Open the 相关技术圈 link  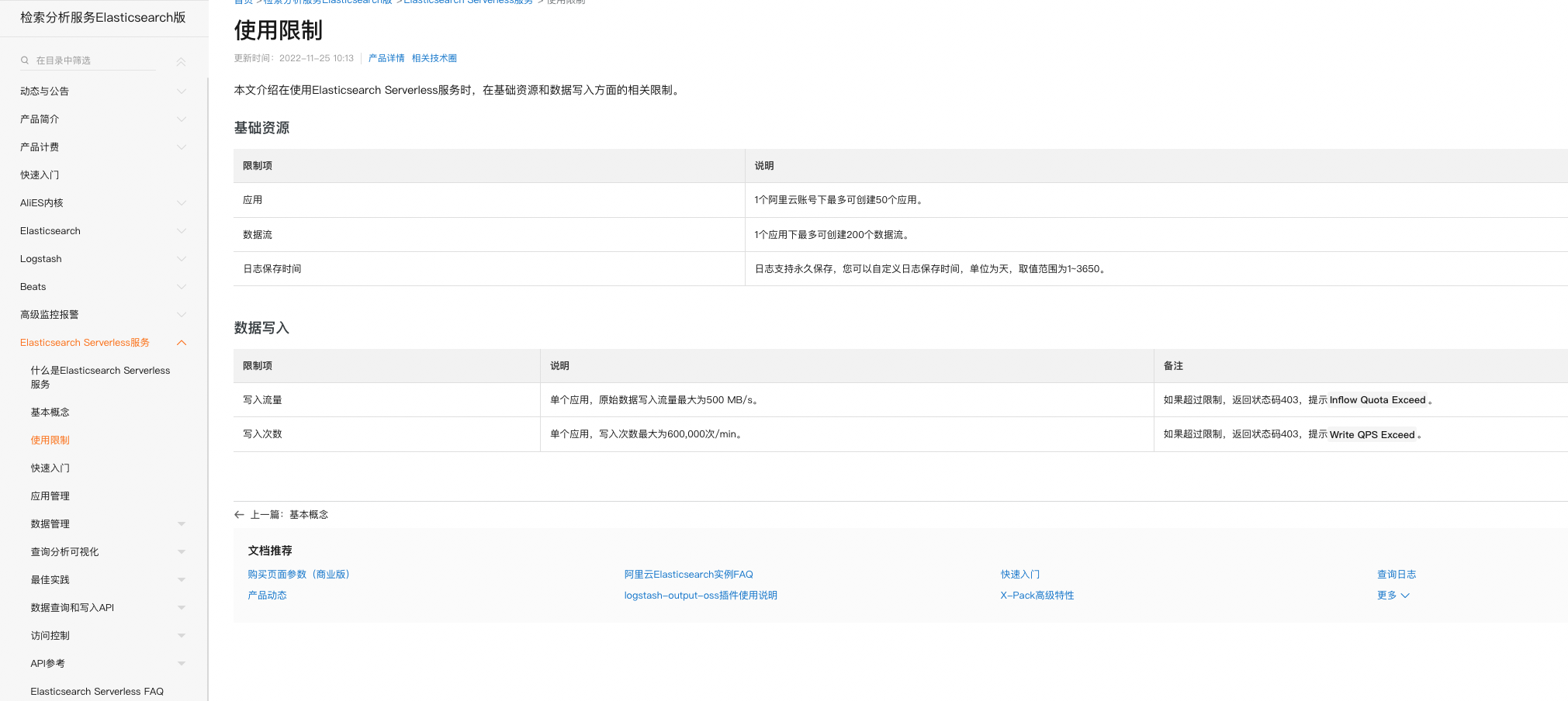tap(434, 58)
